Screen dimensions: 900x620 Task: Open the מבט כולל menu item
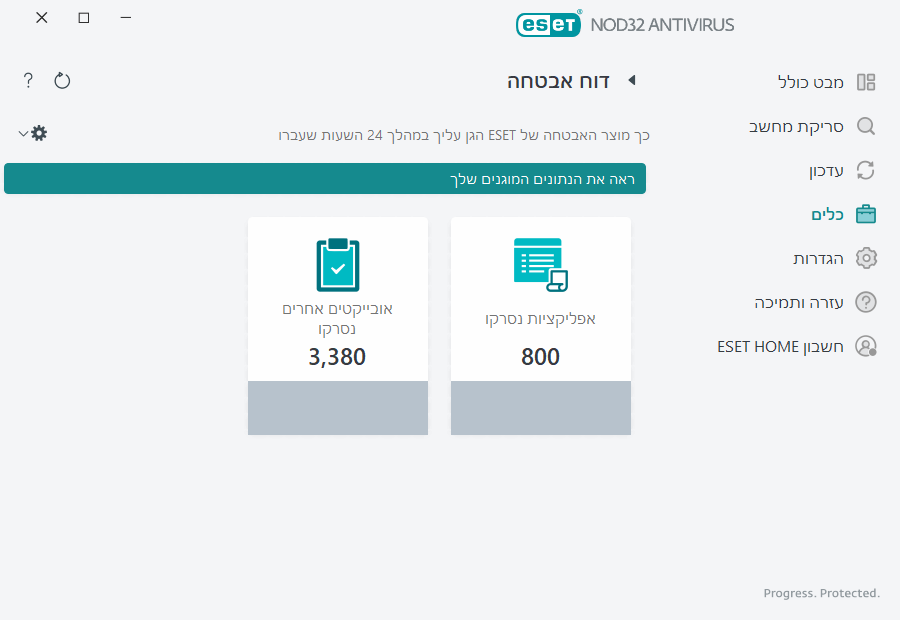tap(811, 82)
